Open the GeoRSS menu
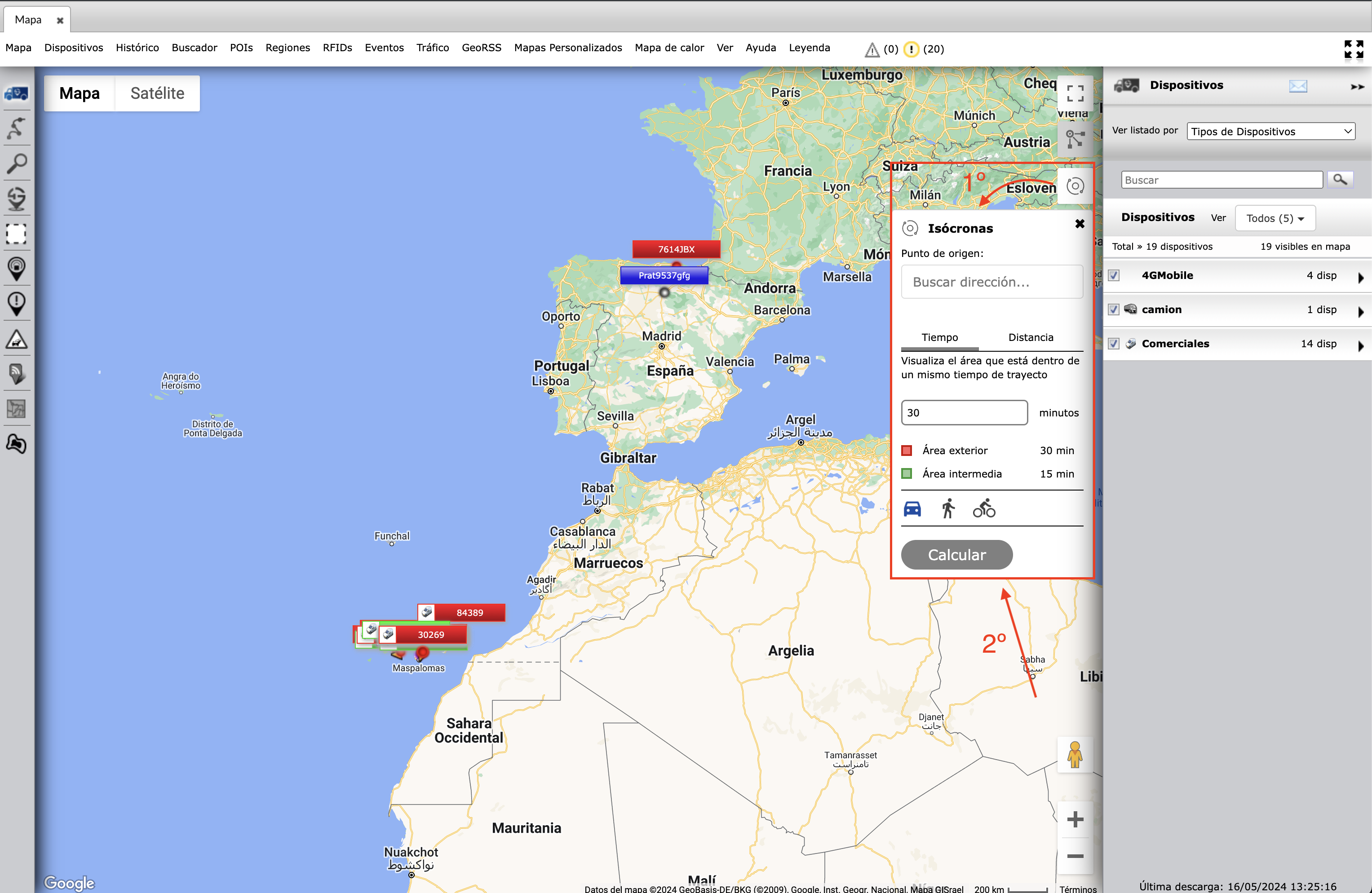1372x893 pixels. [481, 48]
